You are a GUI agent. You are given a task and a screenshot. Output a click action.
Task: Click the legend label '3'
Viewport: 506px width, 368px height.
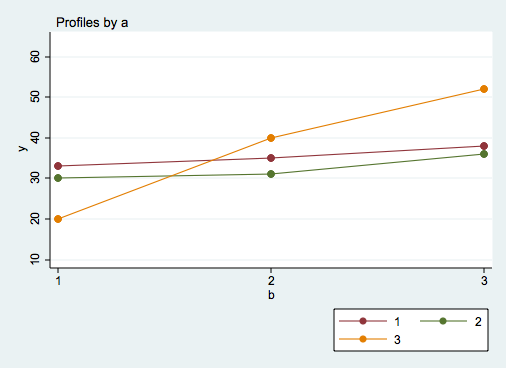[x=397, y=340]
